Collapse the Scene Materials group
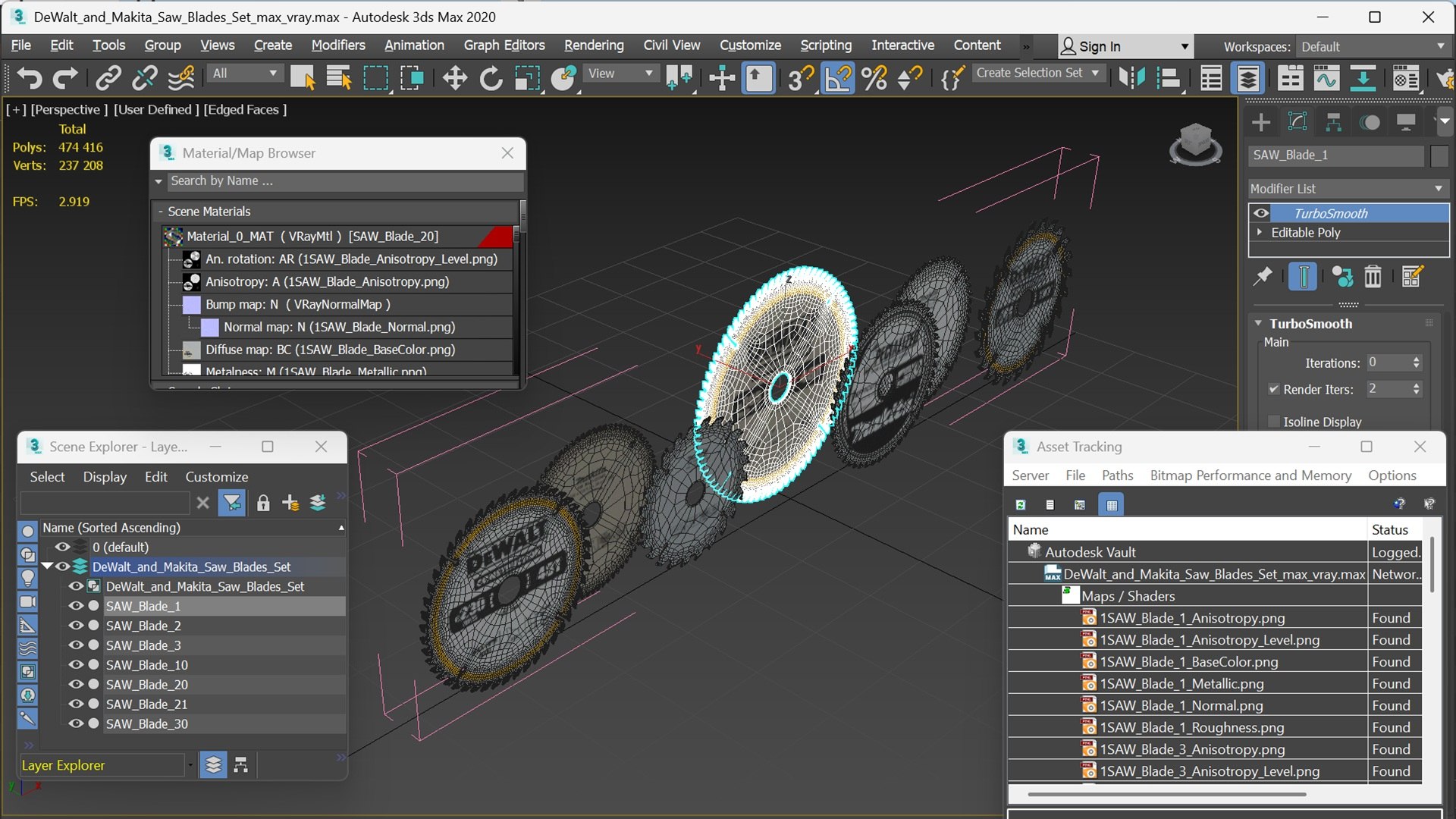Viewport: 1456px width, 819px height. click(x=160, y=212)
